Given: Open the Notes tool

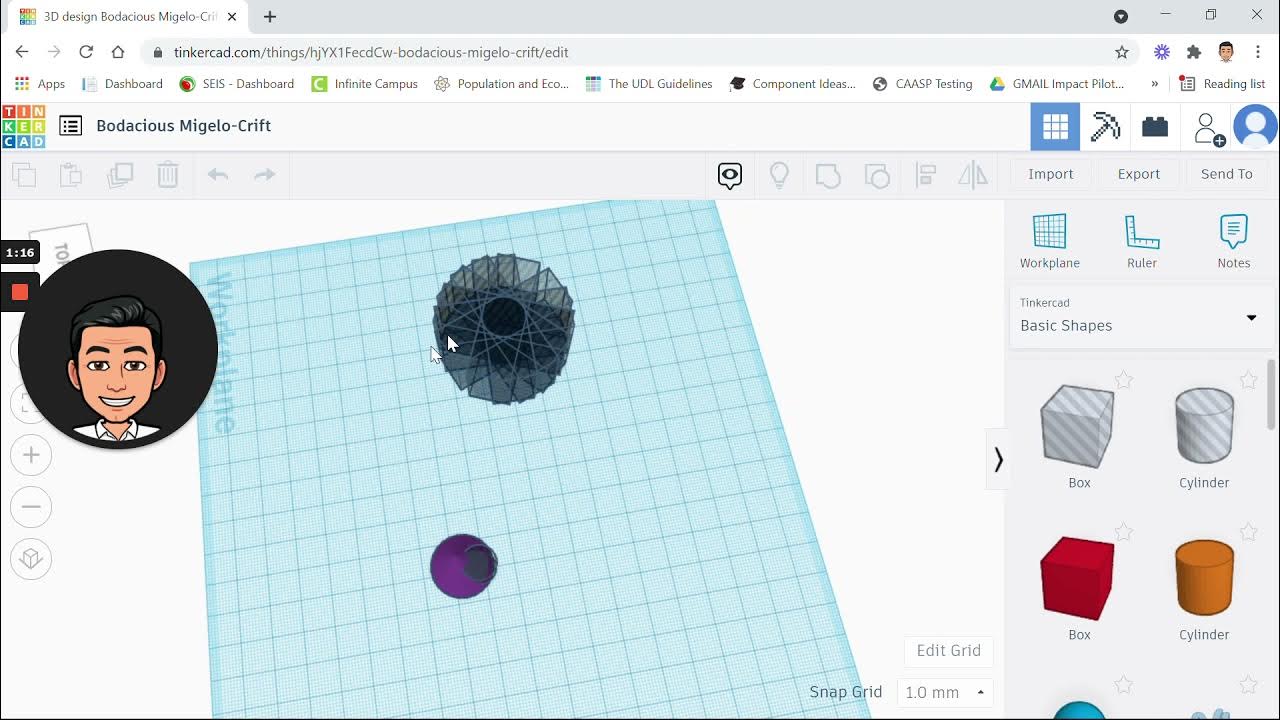Looking at the screenshot, I should [1234, 241].
